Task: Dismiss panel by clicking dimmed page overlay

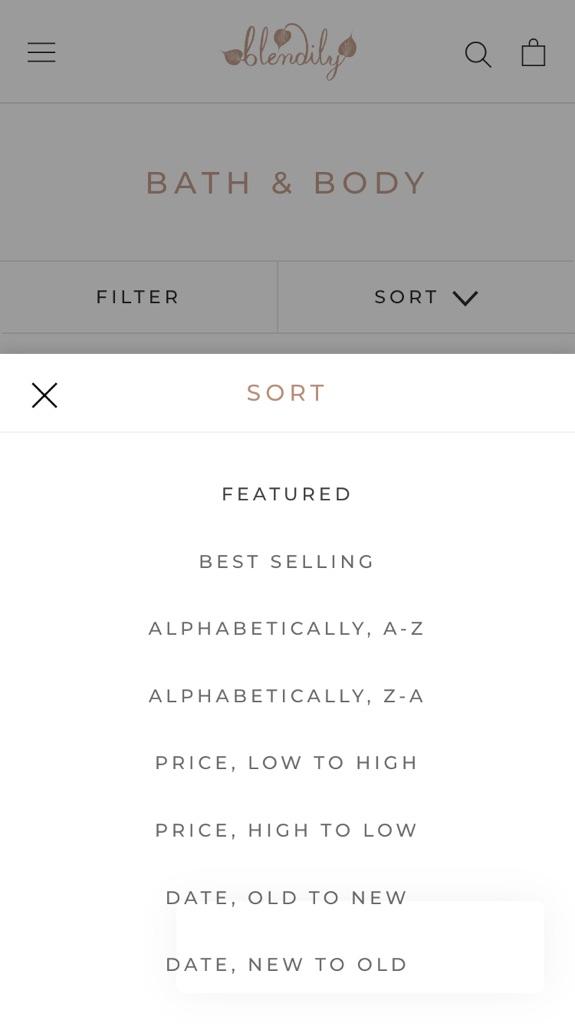Action: [x=288, y=216]
